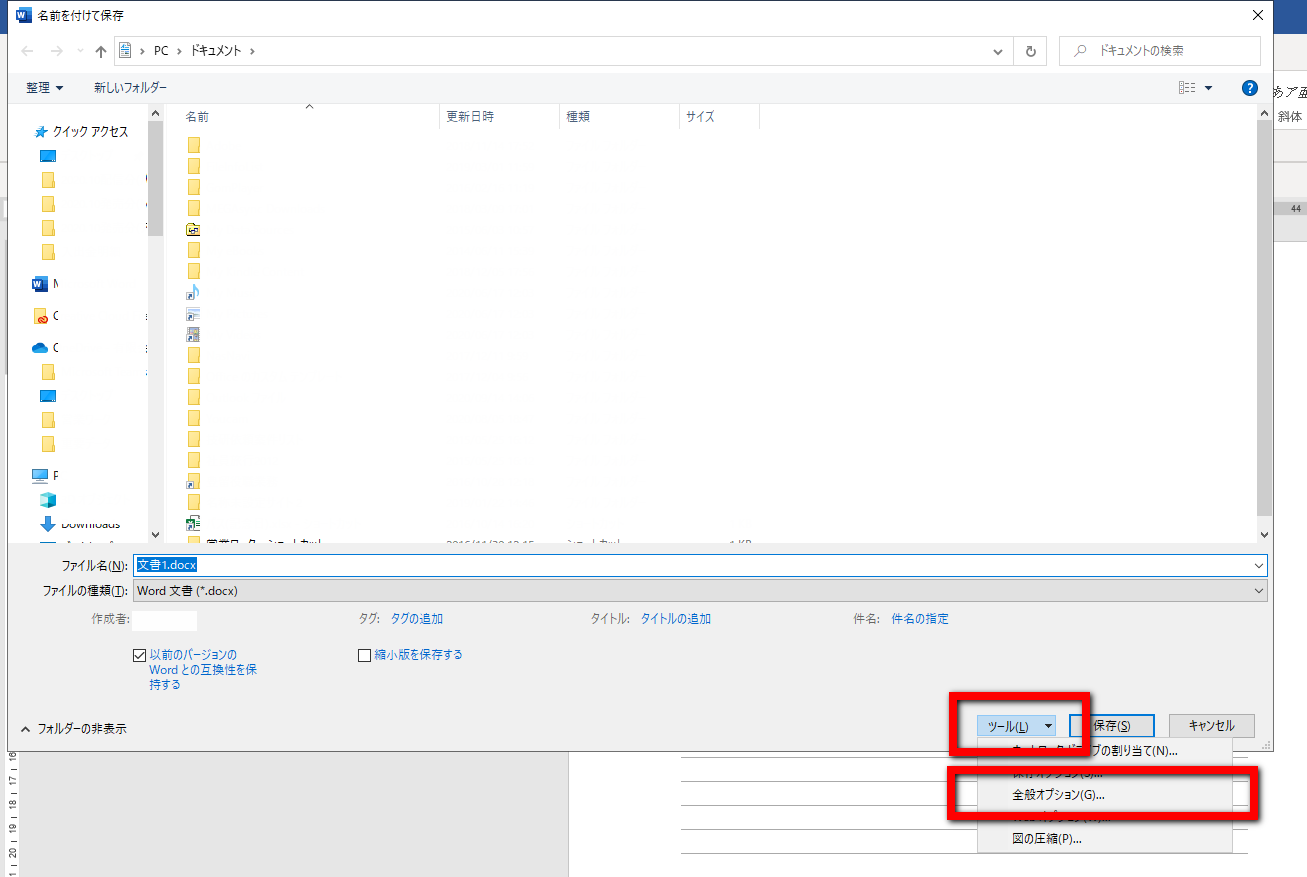Sort by サイズ column header
1307x877 pixels.
point(719,116)
